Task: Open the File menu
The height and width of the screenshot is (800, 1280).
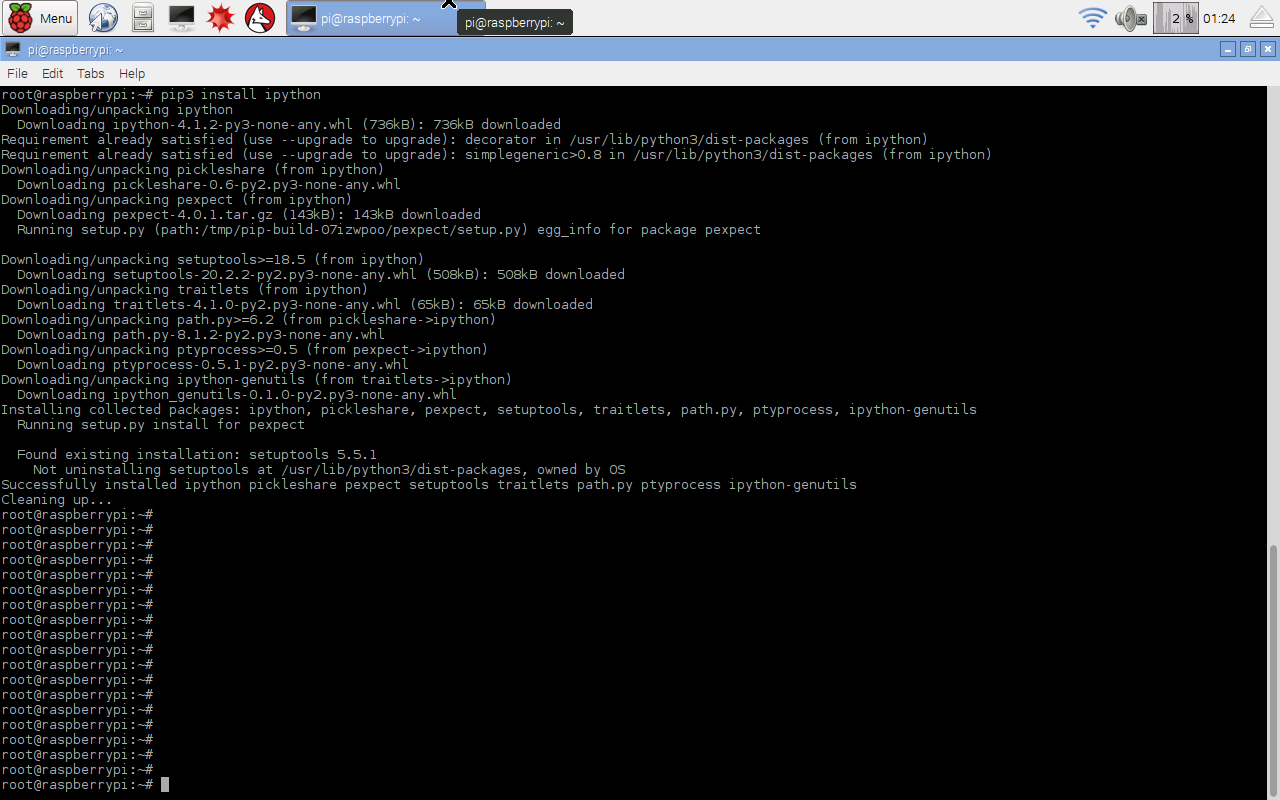Action: 17,73
